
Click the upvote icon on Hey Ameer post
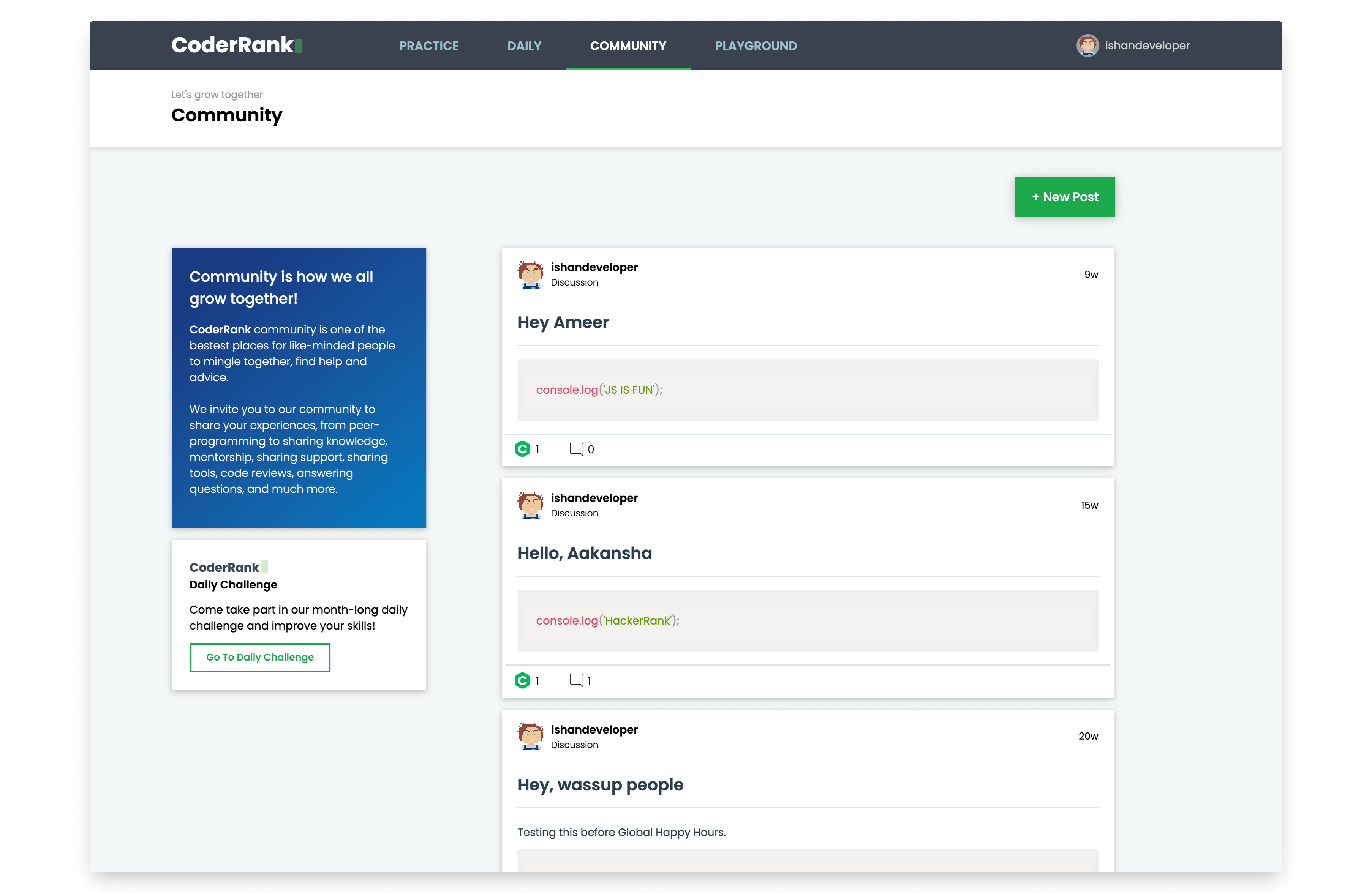[x=522, y=449]
